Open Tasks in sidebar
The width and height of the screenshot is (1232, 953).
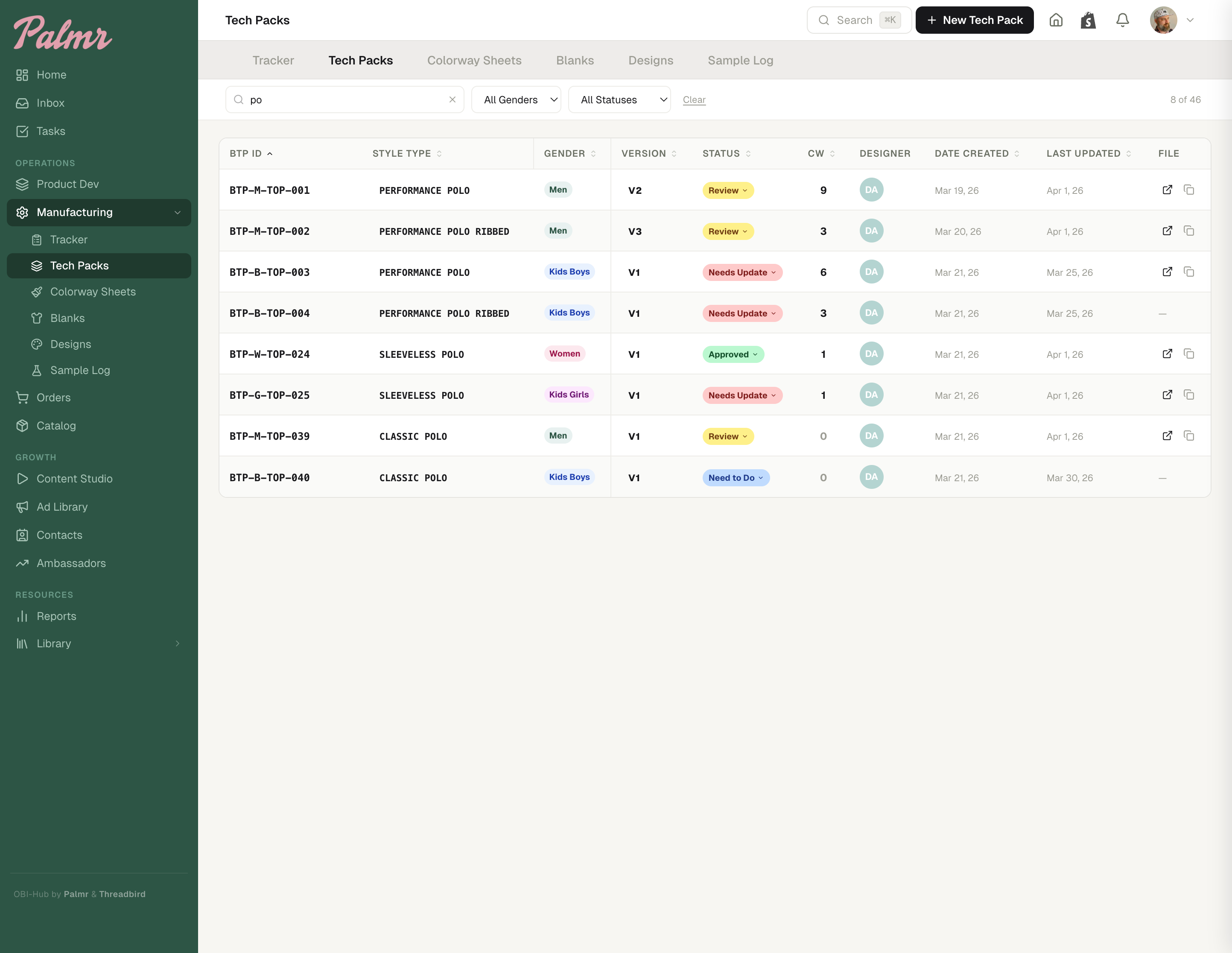(x=99, y=132)
